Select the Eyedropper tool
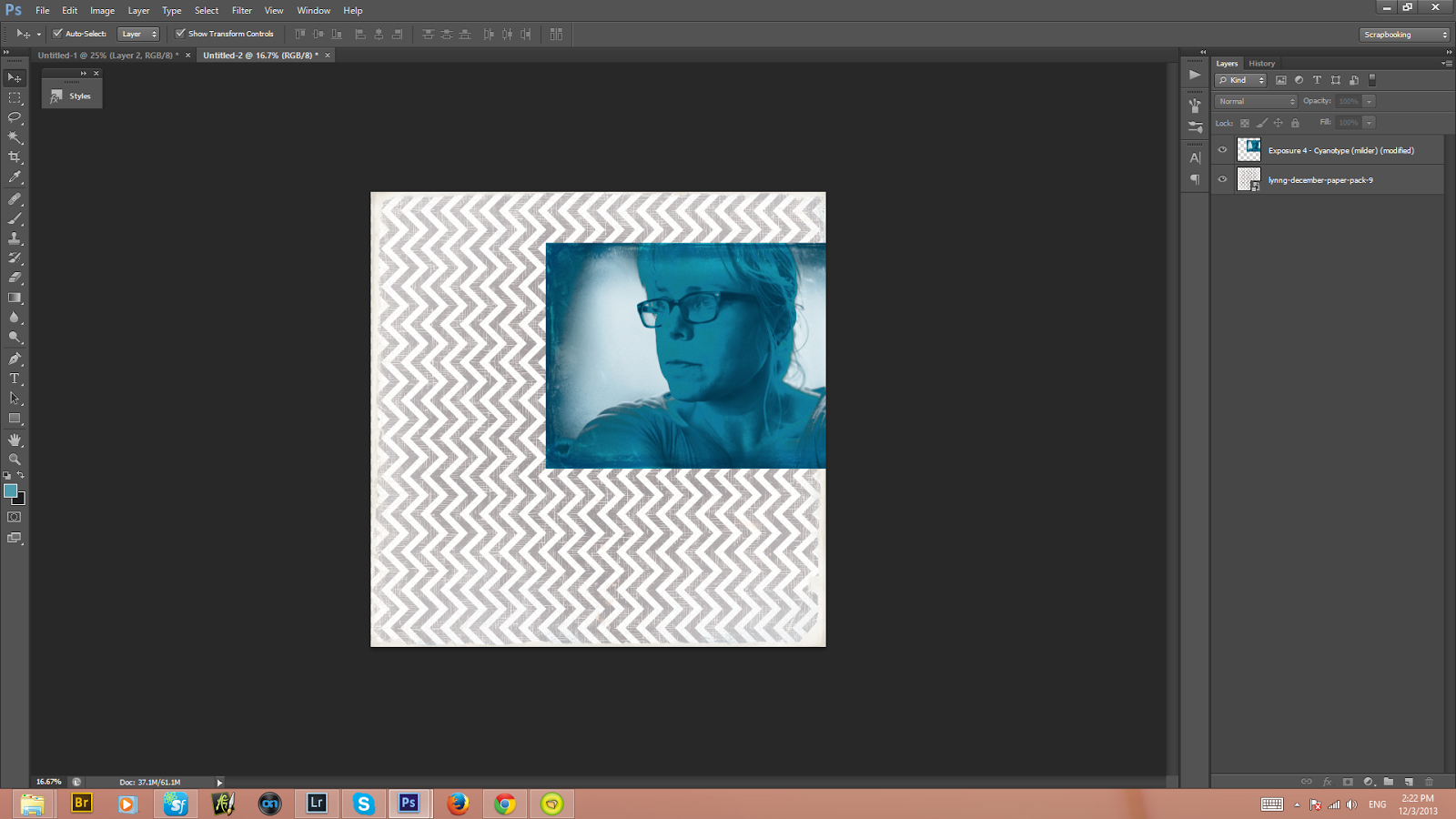1456x819 pixels. (x=15, y=177)
